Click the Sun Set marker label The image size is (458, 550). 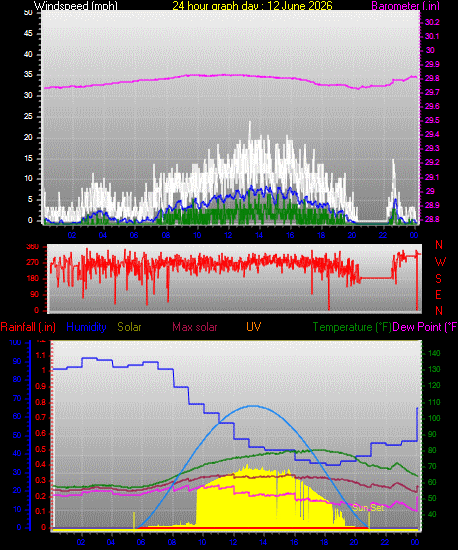pos(368,508)
